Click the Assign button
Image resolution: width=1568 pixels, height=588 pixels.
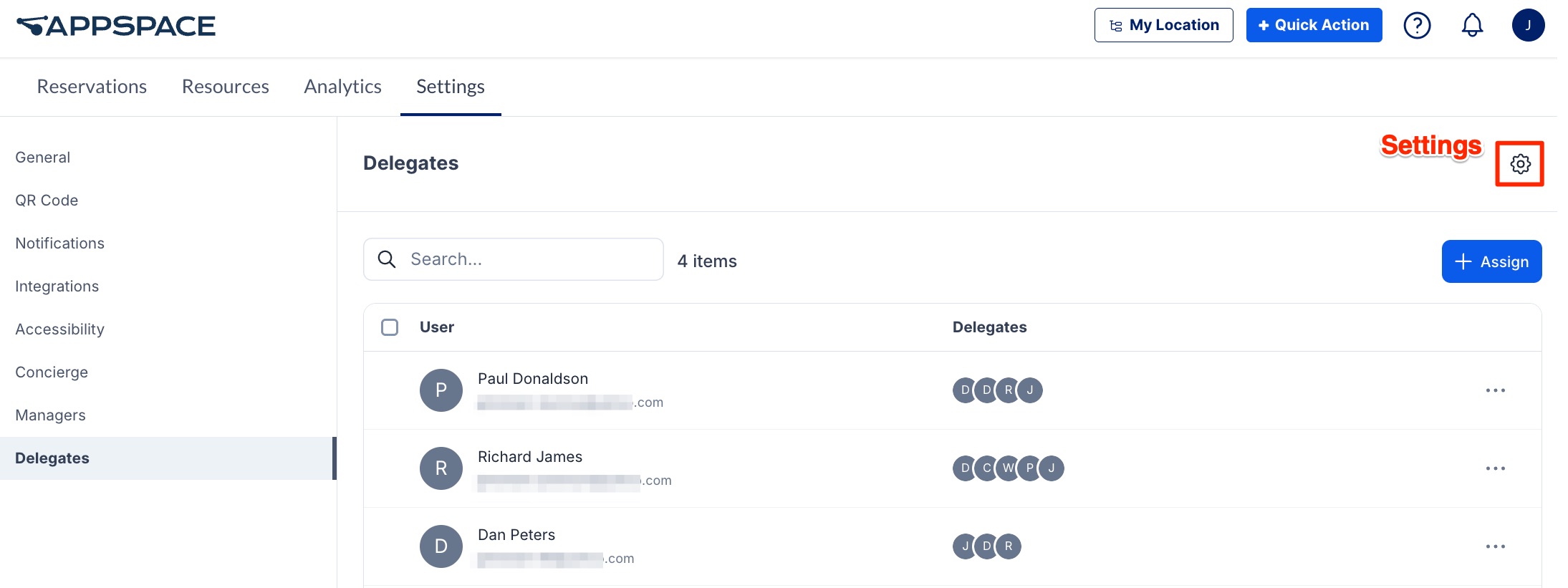click(1491, 261)
